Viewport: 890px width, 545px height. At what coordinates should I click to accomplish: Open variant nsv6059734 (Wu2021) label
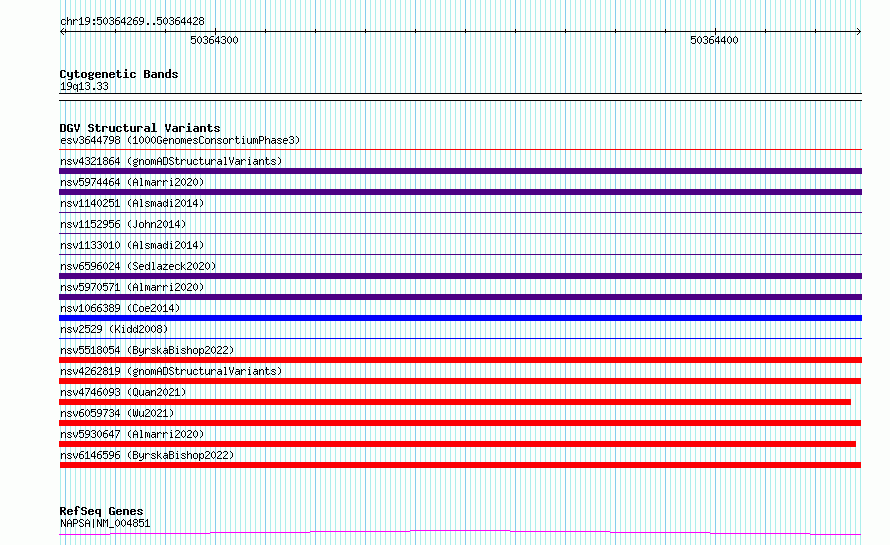tap(117, 413)
